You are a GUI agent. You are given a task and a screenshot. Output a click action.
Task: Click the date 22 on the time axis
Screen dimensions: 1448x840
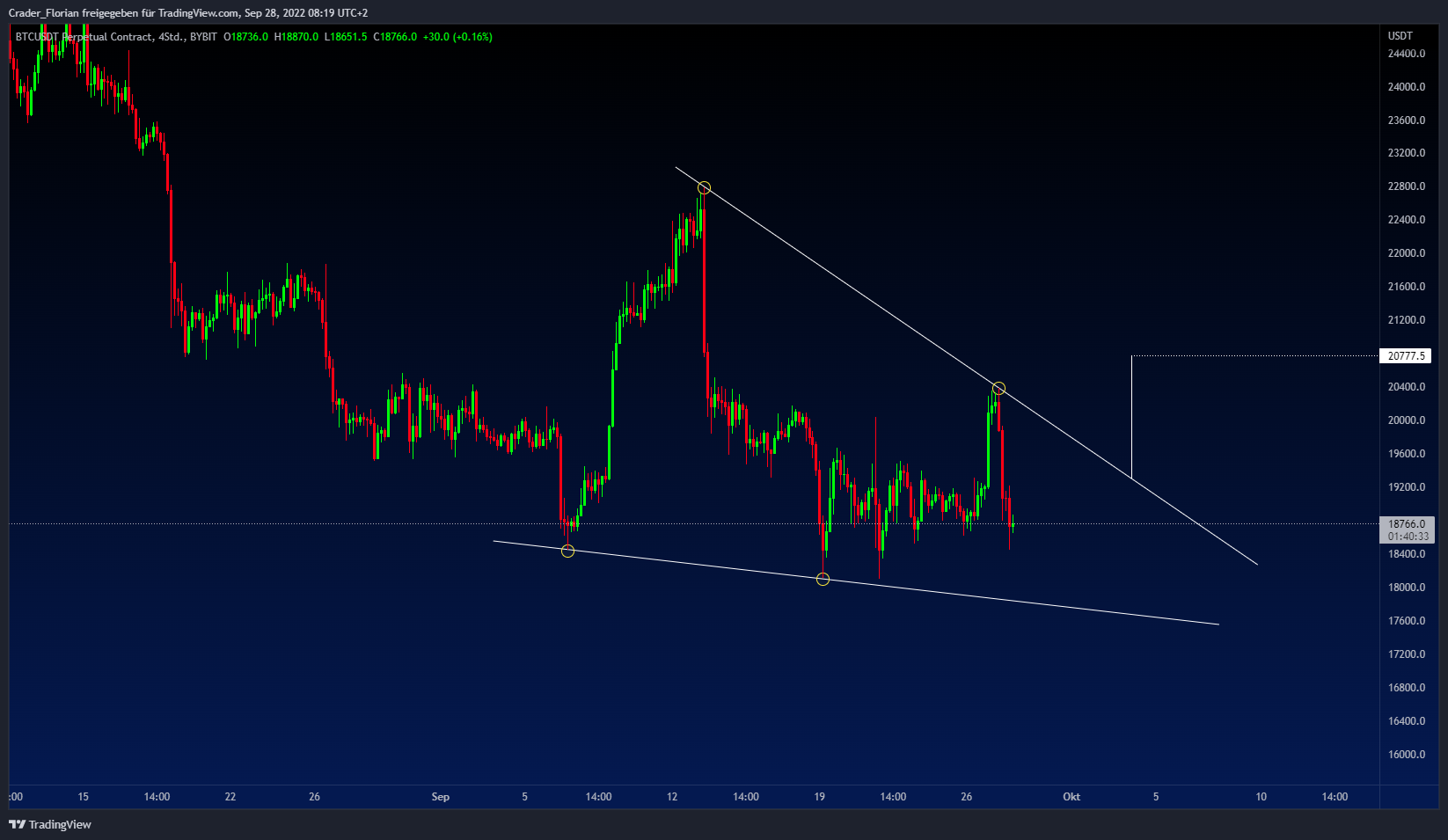(x=230, y=797)
